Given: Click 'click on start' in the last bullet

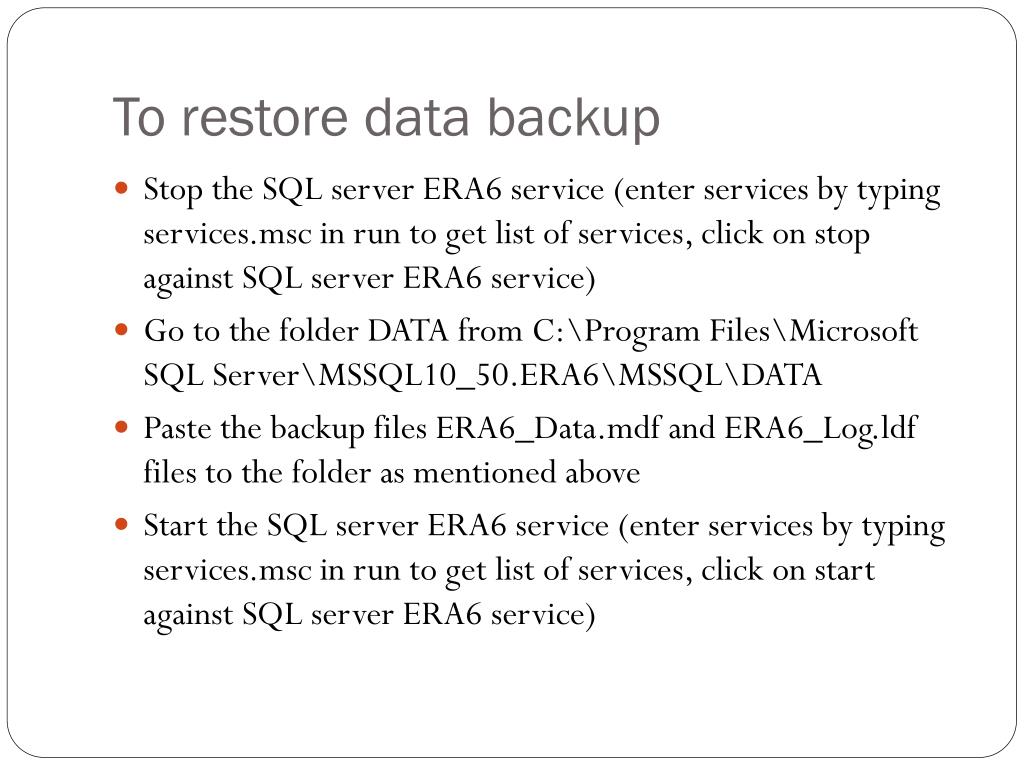Looking at the screenshot, I should (788, 570).
